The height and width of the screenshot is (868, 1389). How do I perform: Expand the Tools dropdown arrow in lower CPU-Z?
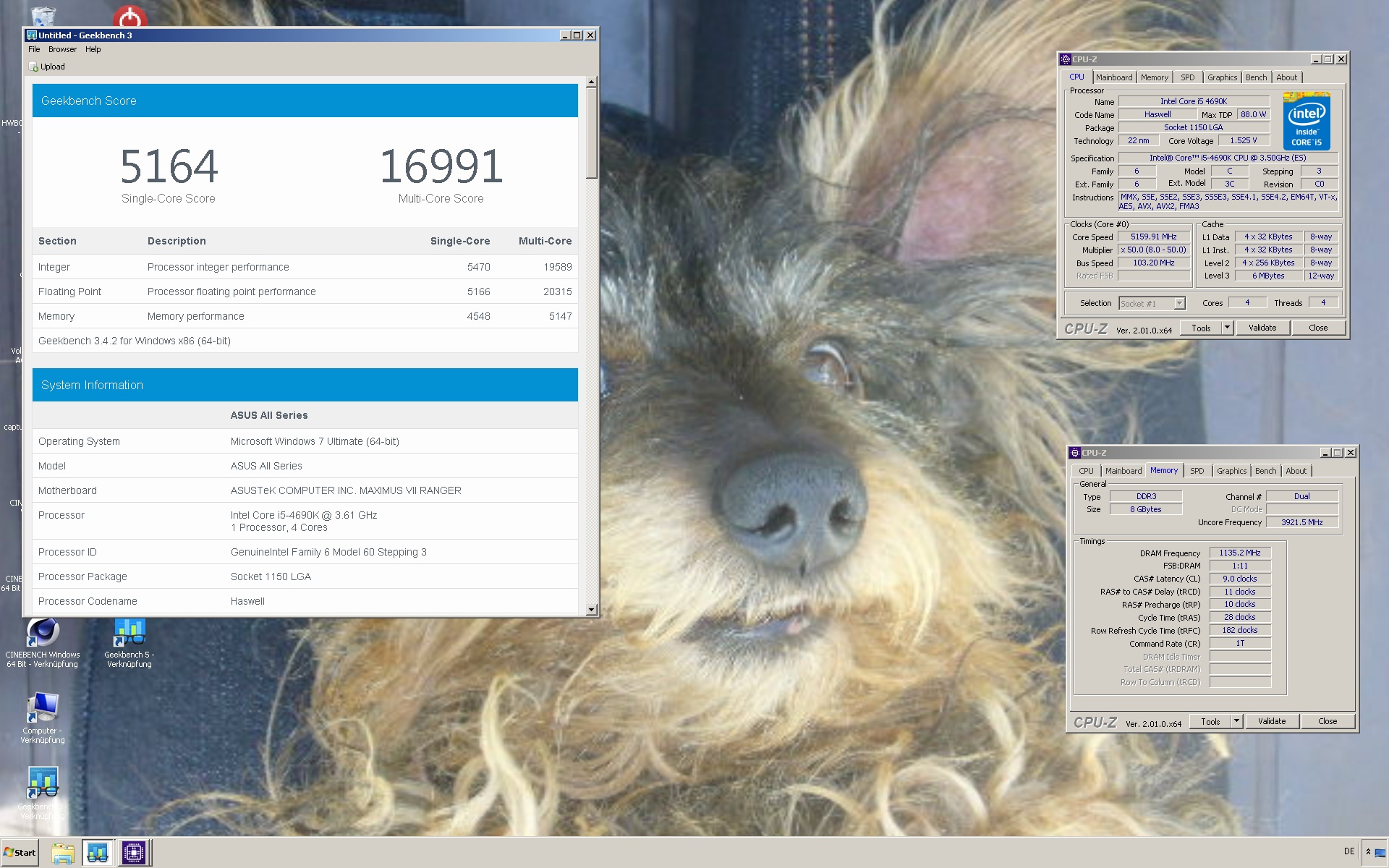pyautogui.click(x=1236, y=722)
